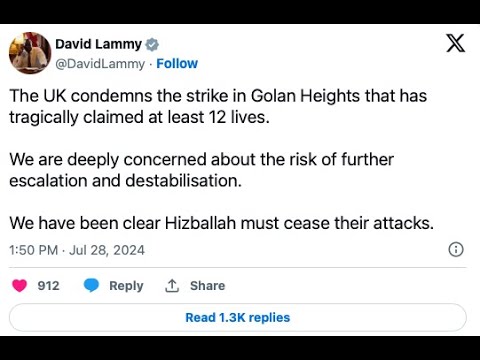Screen dimensions: 480x360
Task: Read 1.3K replies button
Action: click(238, 317)
